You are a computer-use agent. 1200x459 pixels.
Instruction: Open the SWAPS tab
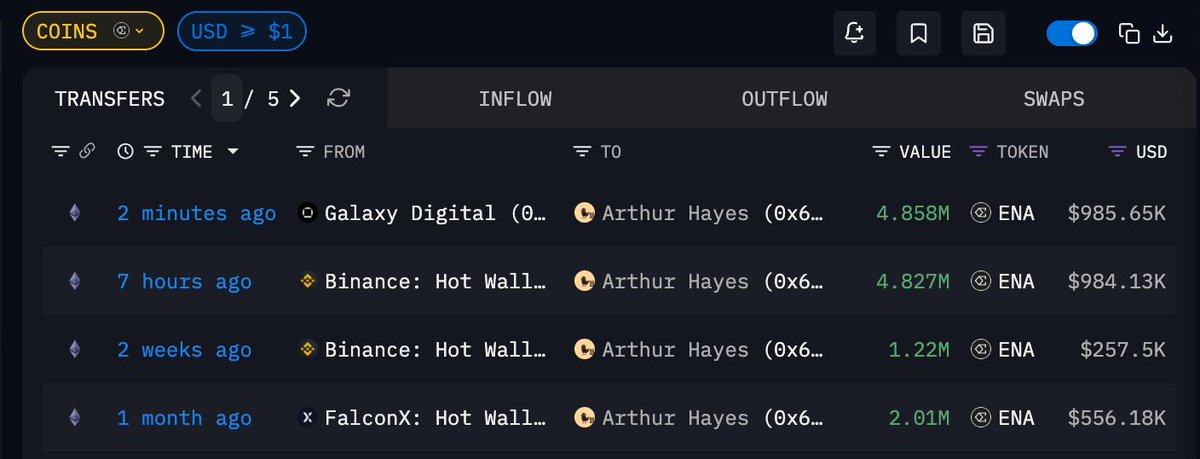pyautogui.click(x=1053, y=99)
